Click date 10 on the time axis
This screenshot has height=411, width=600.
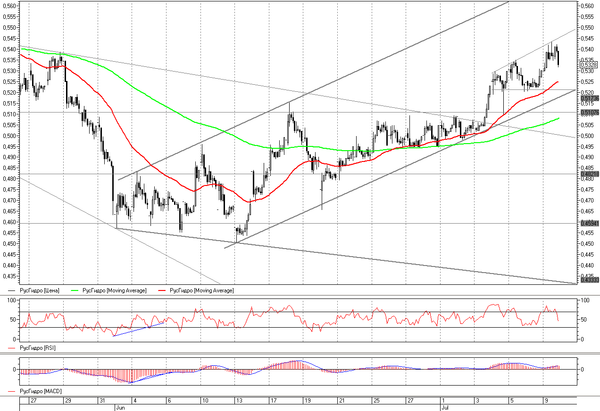(x=205, y=401)
